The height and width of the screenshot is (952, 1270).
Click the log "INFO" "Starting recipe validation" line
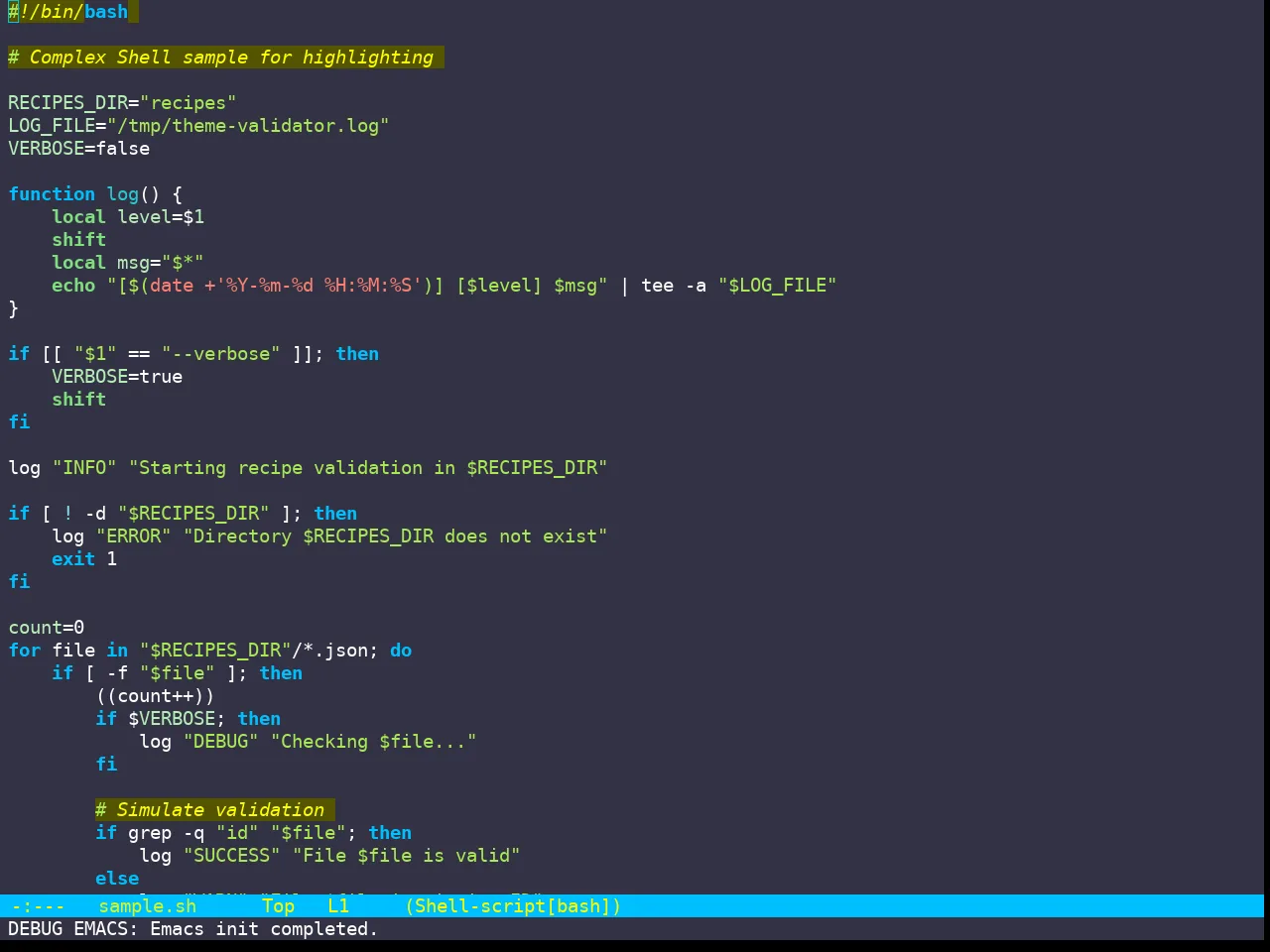coord(308,468)
